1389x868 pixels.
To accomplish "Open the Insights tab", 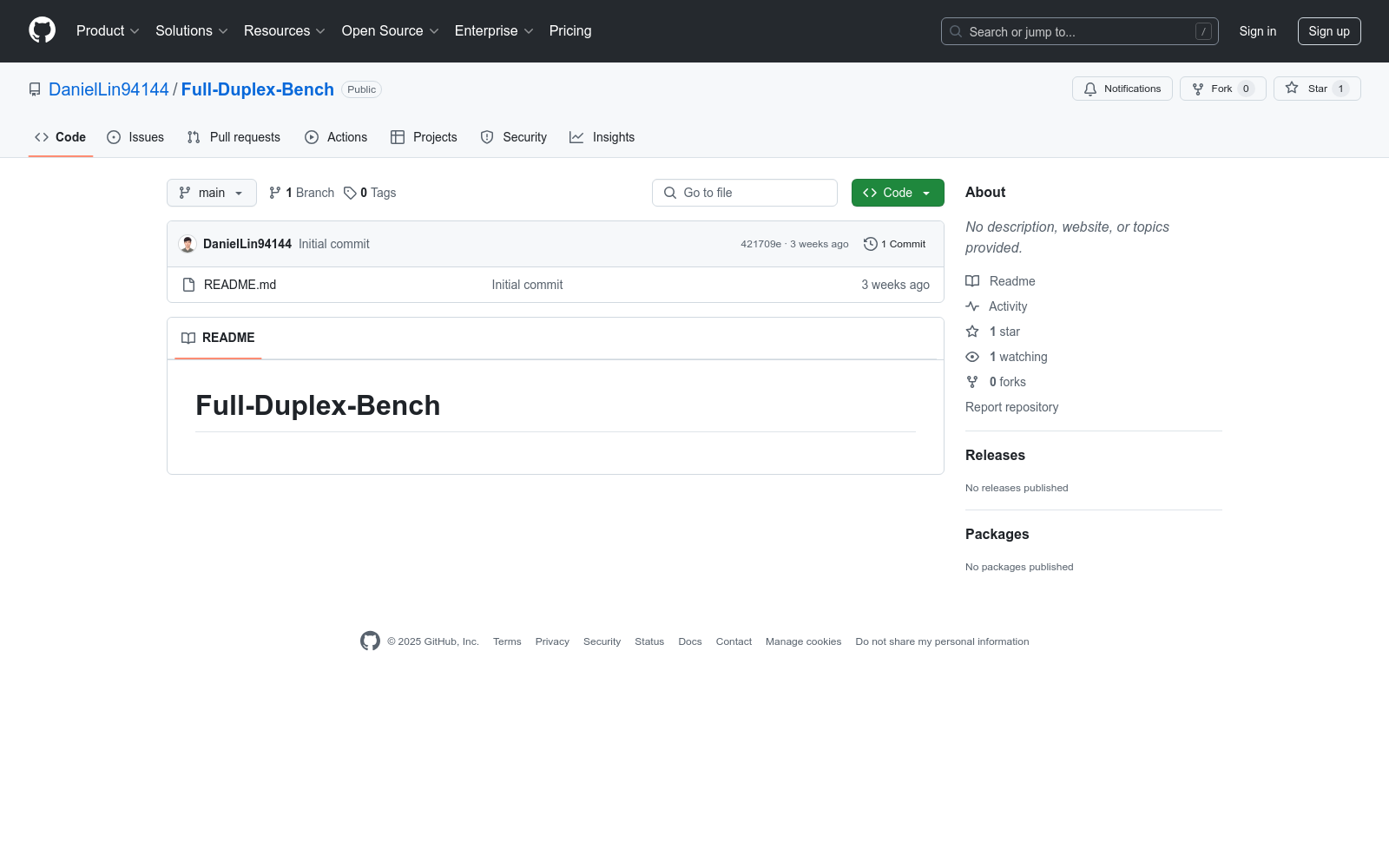I will coord(602,137).
